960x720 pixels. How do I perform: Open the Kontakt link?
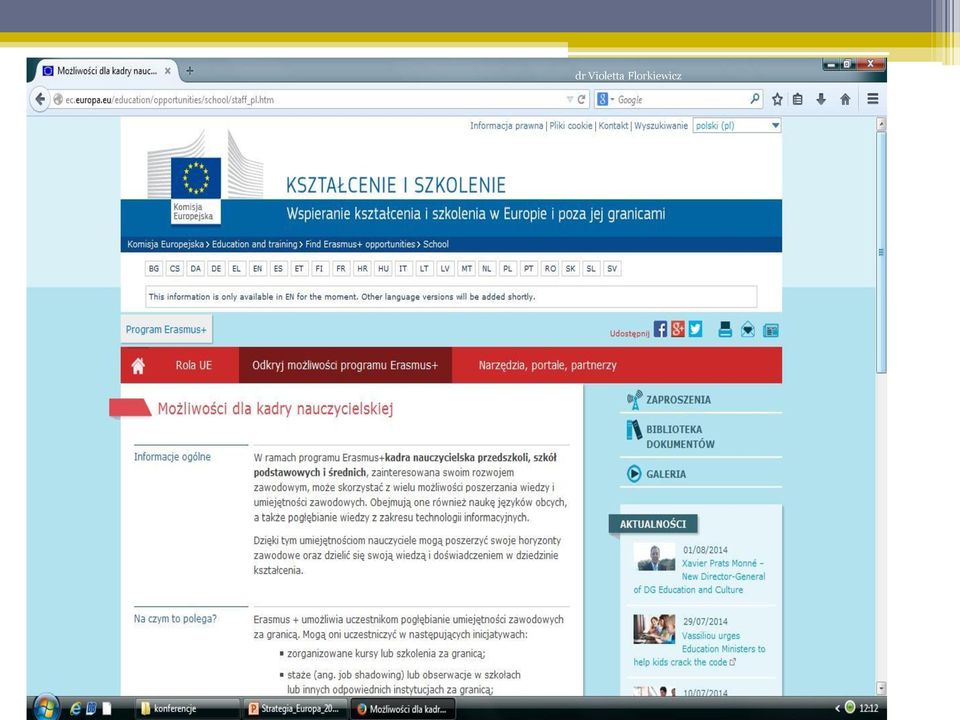tap(613, 126)
